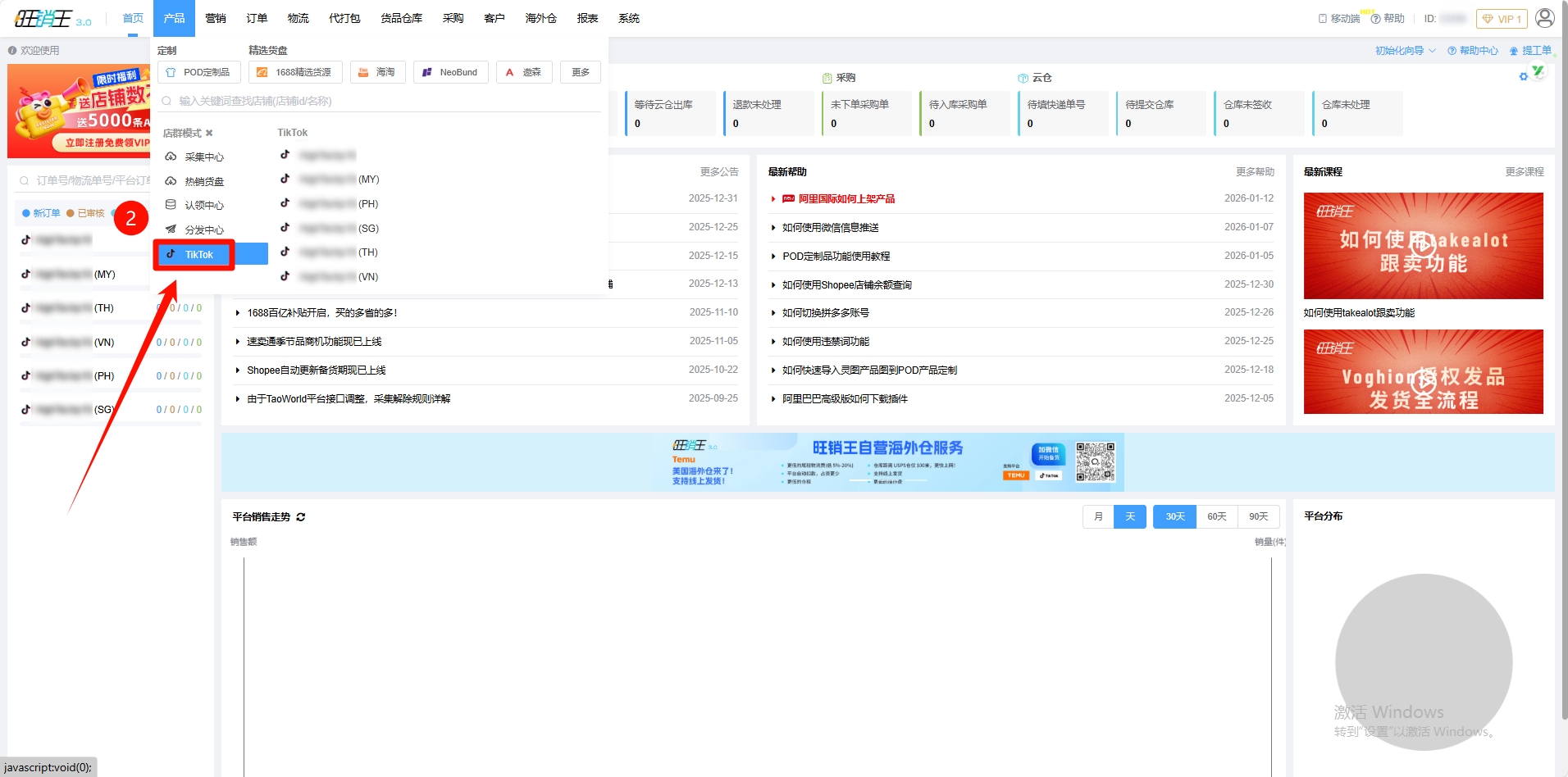This screenshot has width=1568, height=777.
Task: Select the 60天 time range
Action: tap(1216, 516)
